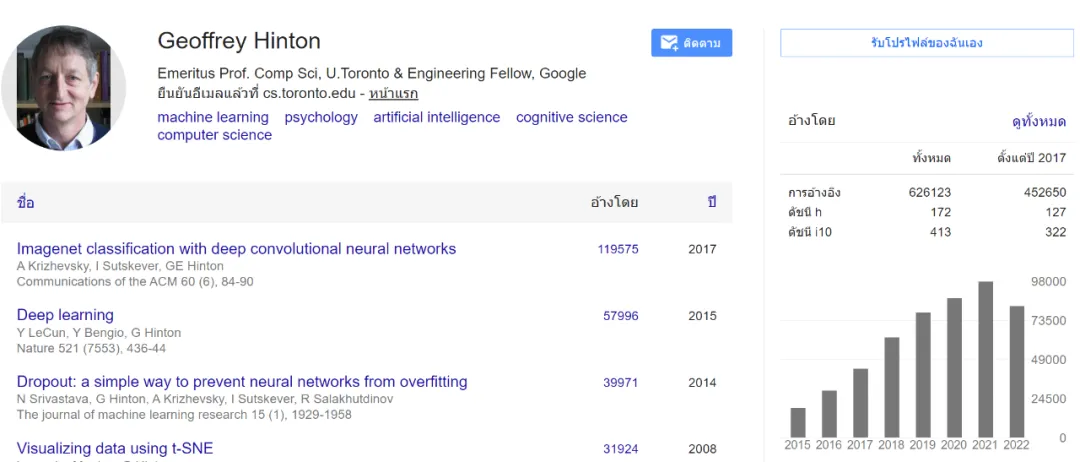Select the machine learning interest tag

pyautogui.click(x=213, y=117)
